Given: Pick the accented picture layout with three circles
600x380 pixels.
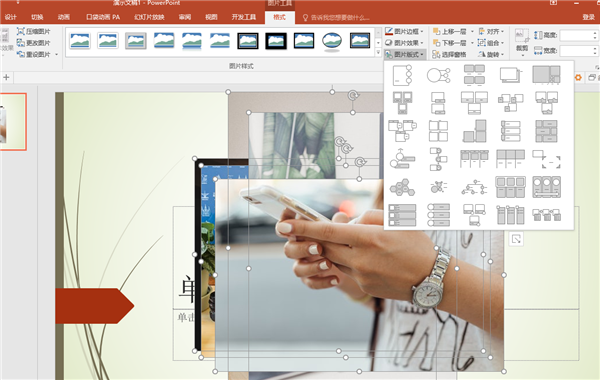Looking at the screenshot, I should [x=402, y=75].
